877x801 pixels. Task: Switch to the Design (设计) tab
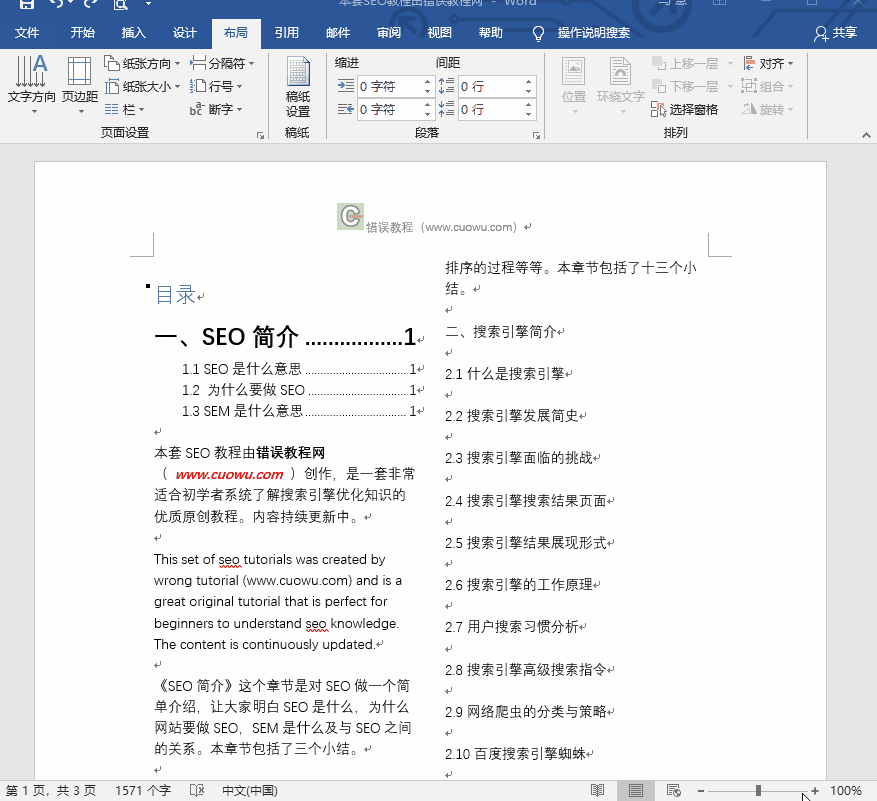click(x=184, y=32)
